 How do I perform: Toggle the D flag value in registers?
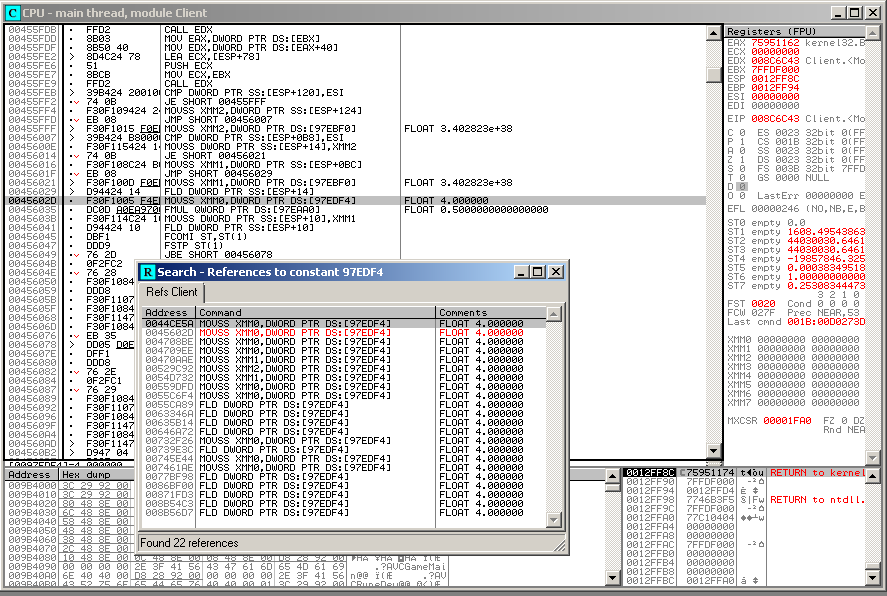click(740, 186)
